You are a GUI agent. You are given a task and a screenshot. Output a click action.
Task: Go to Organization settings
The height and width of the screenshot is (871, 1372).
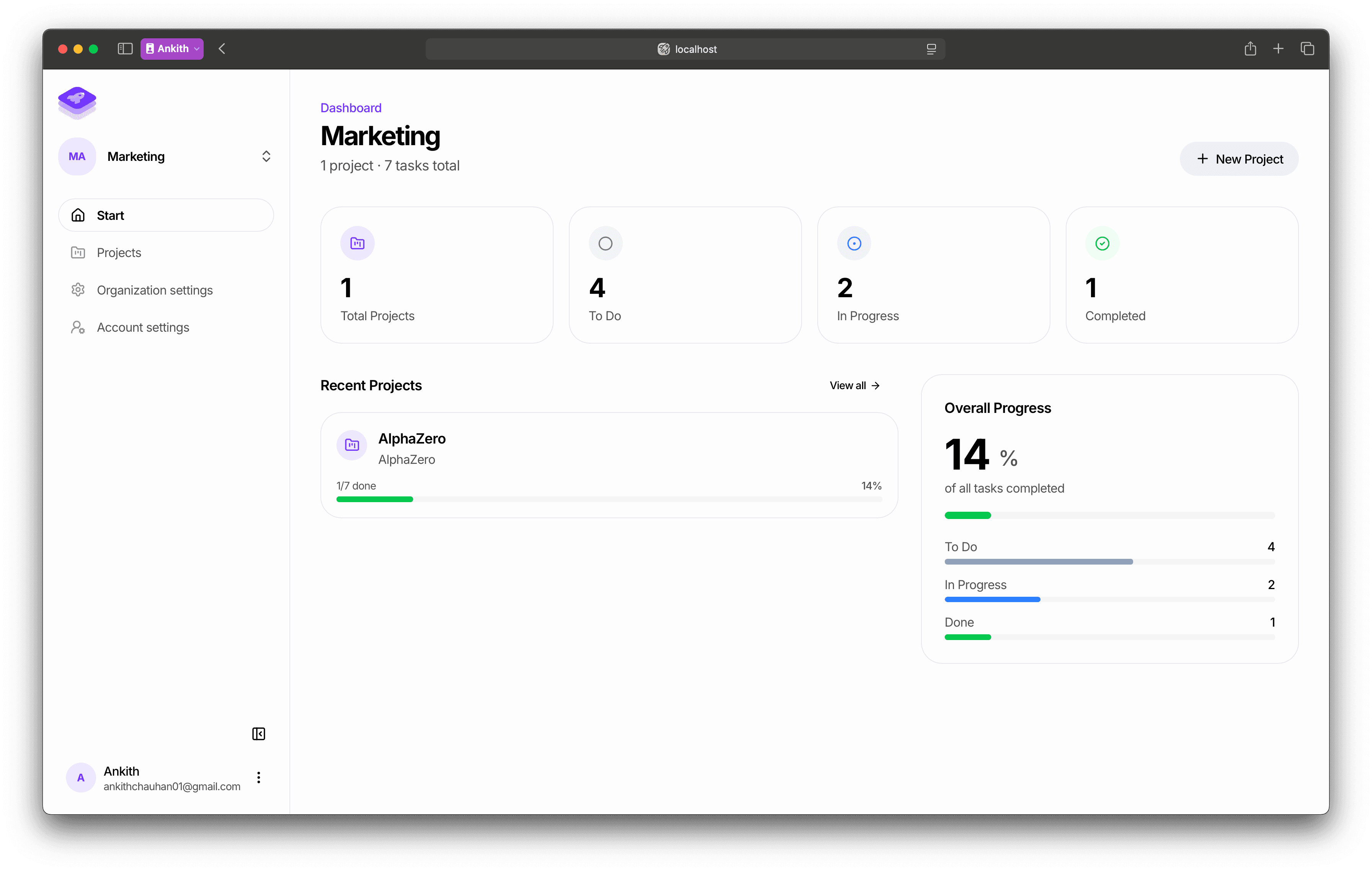tap(154, 290)
